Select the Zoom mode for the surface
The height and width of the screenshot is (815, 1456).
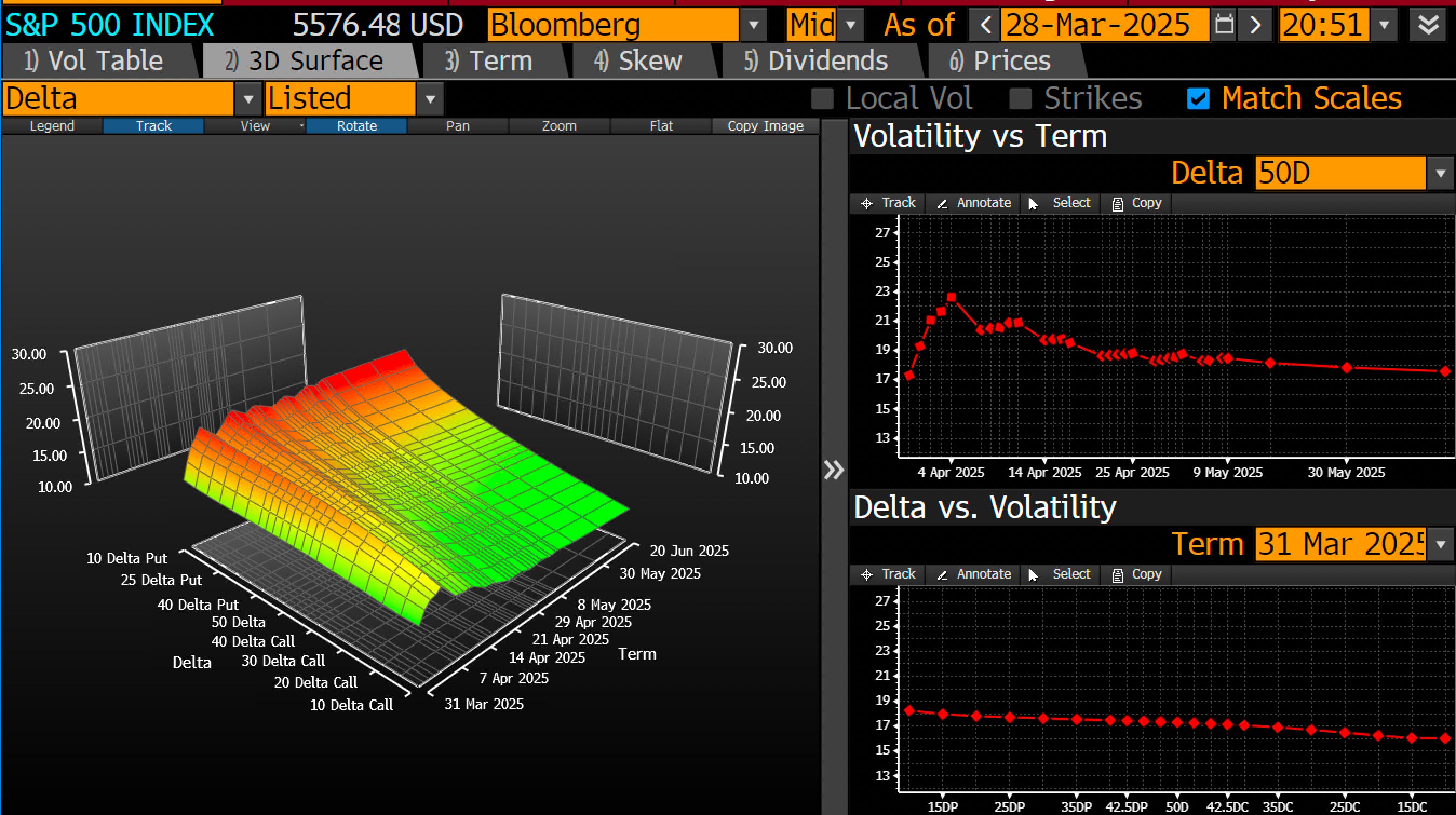[560, 125]
